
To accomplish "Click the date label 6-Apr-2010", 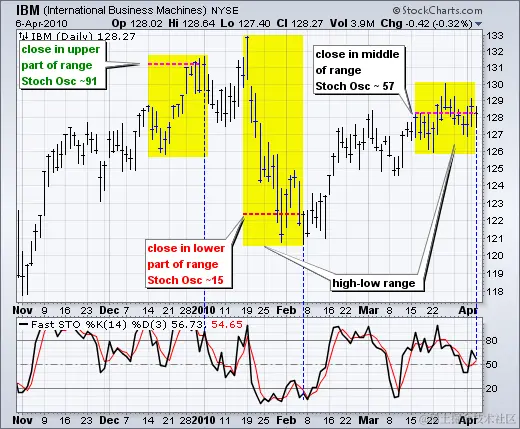I will (41, 24).
